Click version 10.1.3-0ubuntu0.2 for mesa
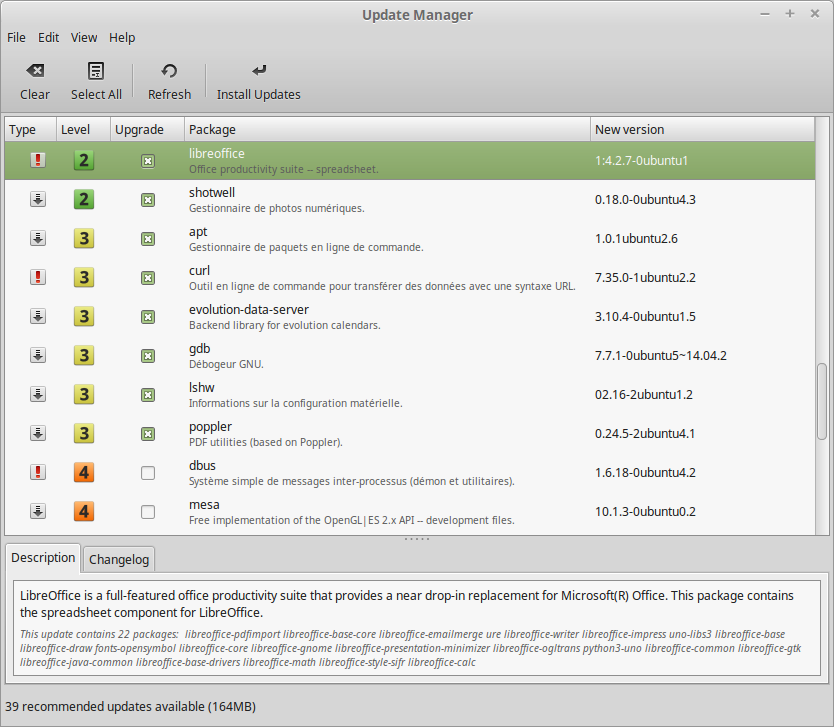The image size is (834, 727). pyautogui.click(x=645, y=512)
